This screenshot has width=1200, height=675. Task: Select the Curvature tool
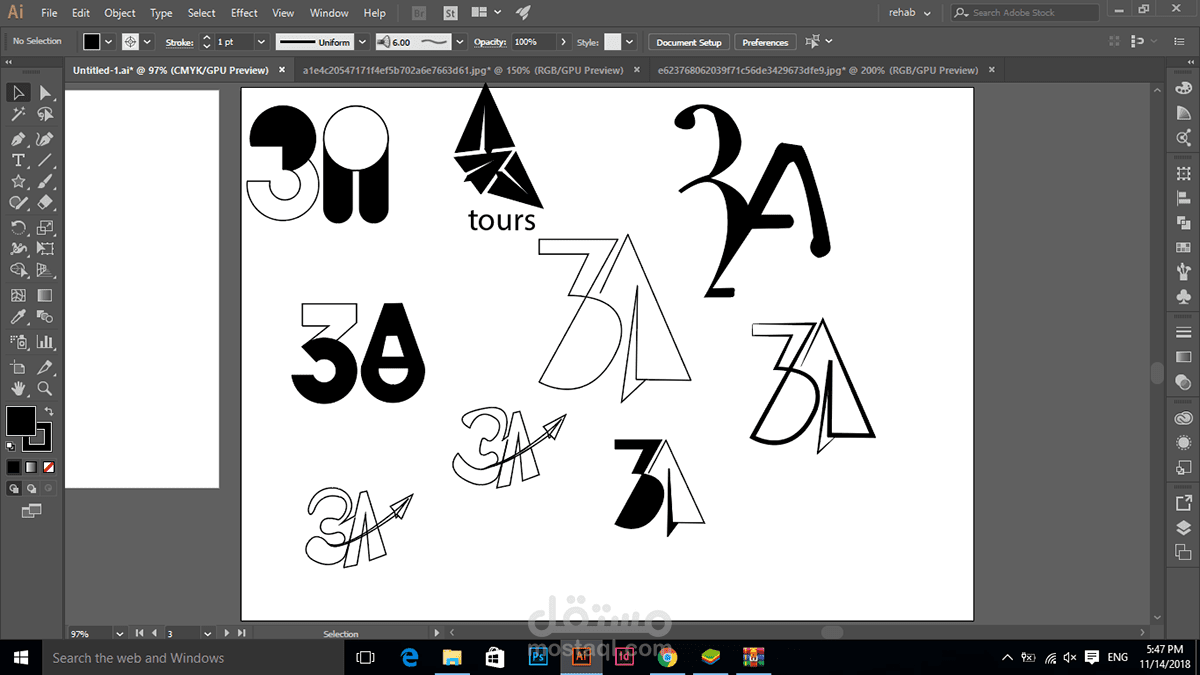click(x=45, y=138)
